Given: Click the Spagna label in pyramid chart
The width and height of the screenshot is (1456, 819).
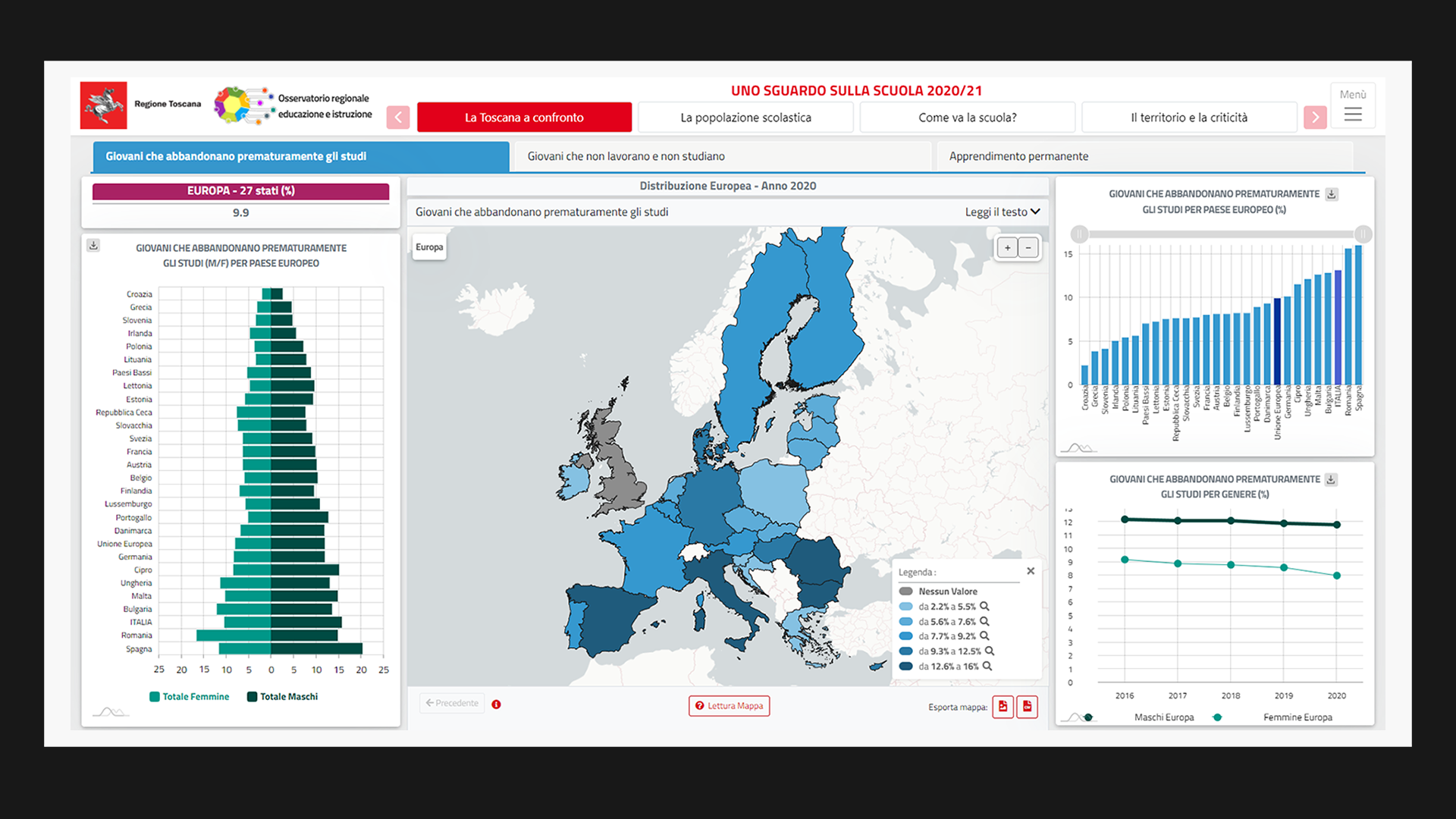Looking at the screenshot, I should (x=139, y=649).
